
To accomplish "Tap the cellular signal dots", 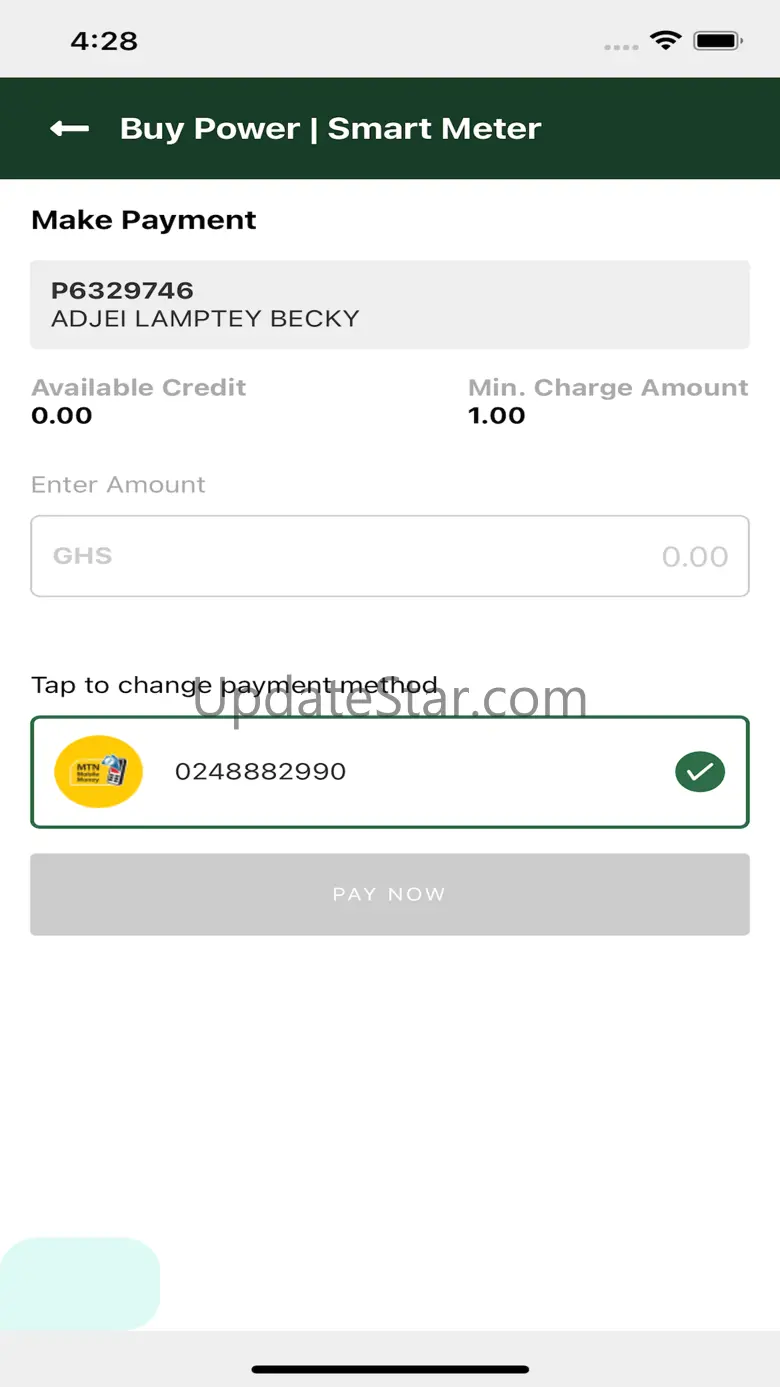I will pyautogui.click(x=621, y=47).
